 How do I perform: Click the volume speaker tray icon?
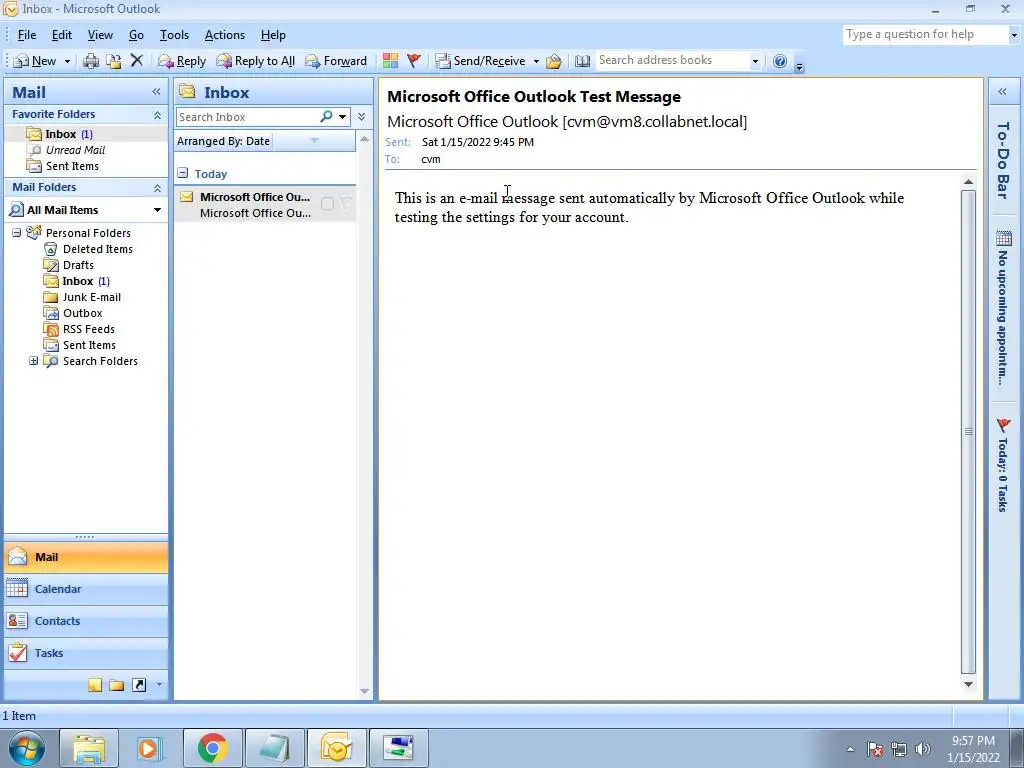[923, 749]
